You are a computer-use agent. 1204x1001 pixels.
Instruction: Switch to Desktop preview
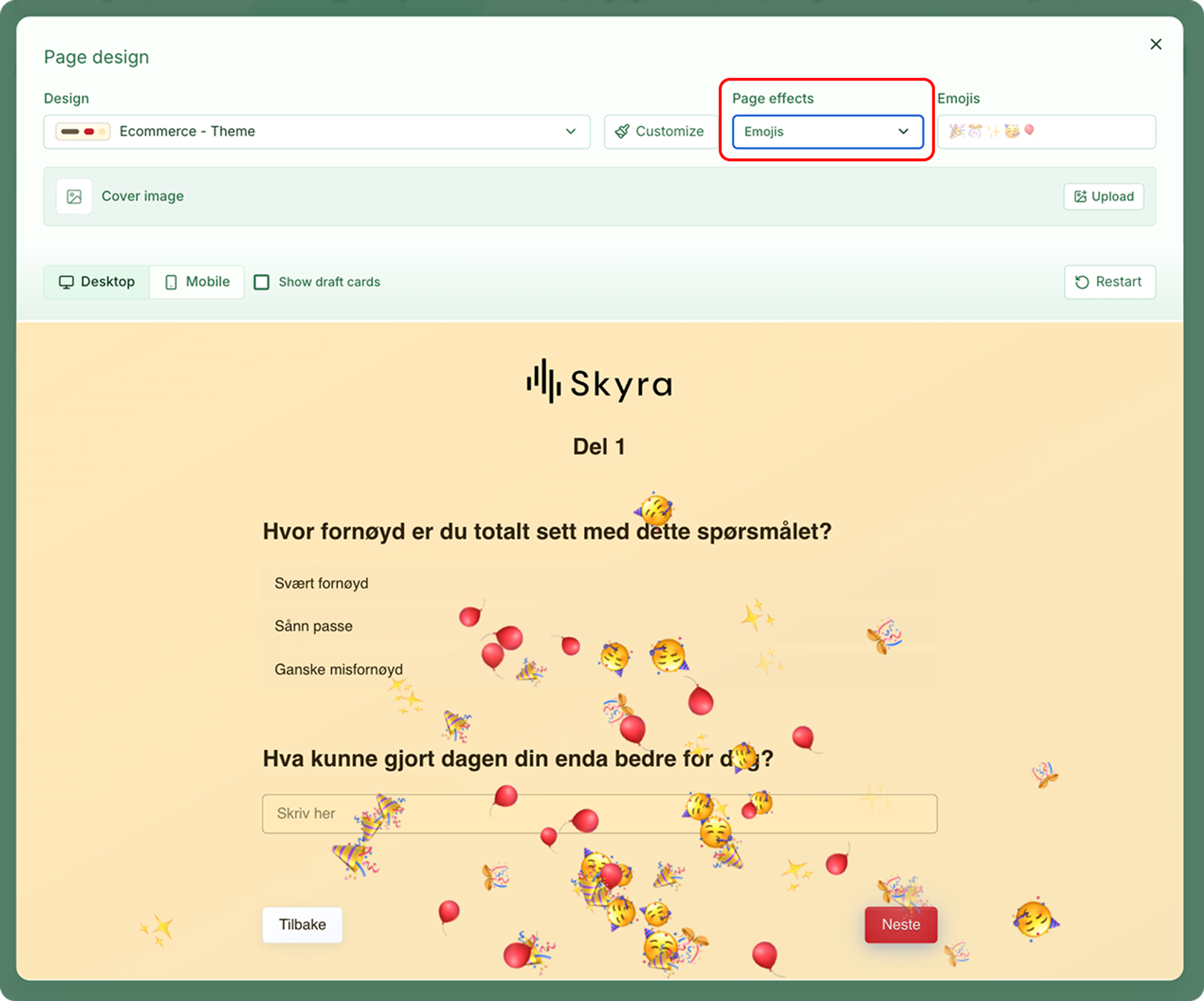[x=97, y=282]
